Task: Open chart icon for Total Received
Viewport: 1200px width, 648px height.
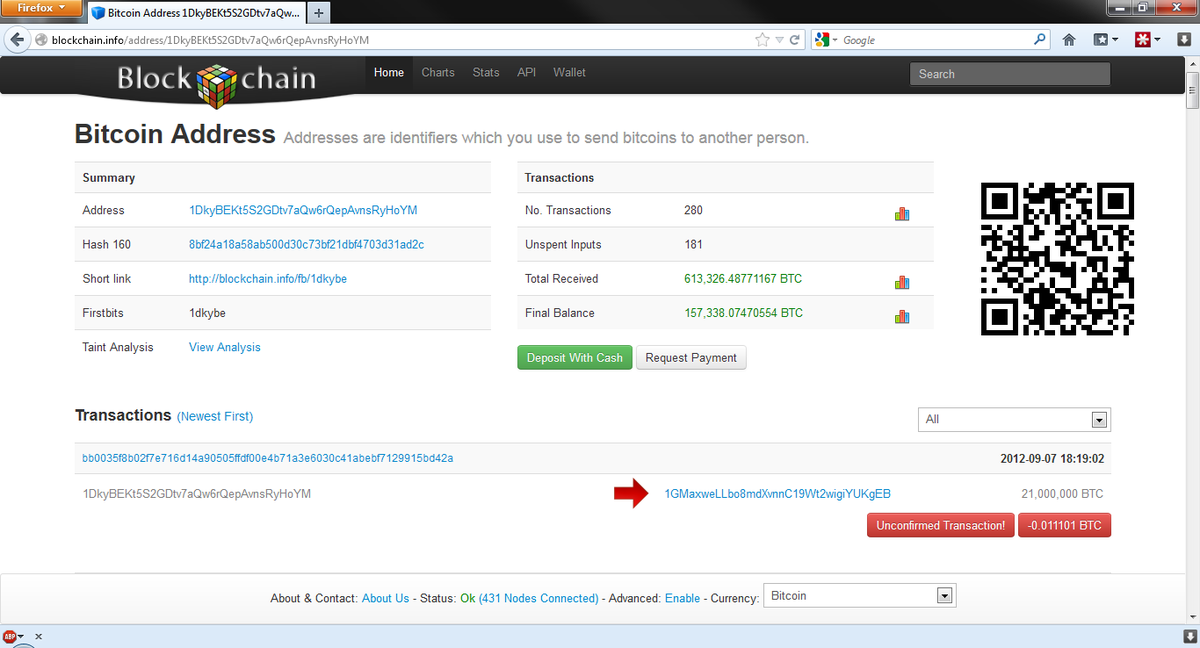Action: (902, 282)
